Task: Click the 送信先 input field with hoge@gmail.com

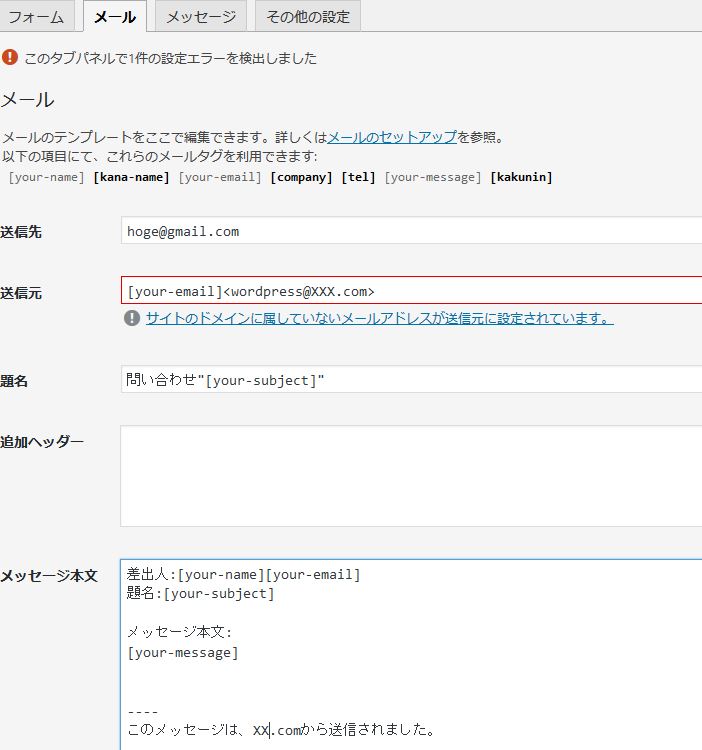Action: click(x=411, y=231)
